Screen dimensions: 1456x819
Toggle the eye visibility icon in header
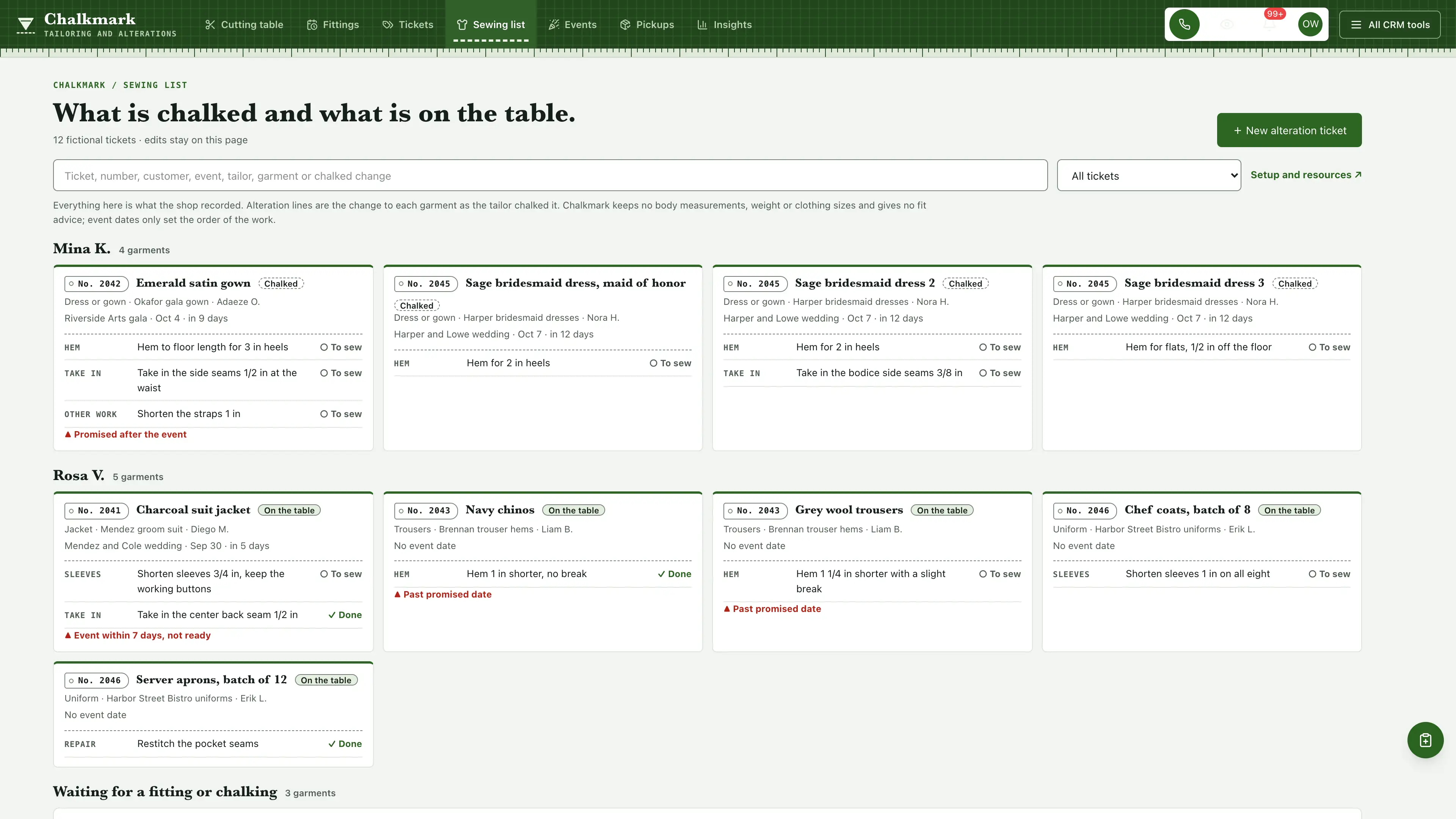[1227, 24]
